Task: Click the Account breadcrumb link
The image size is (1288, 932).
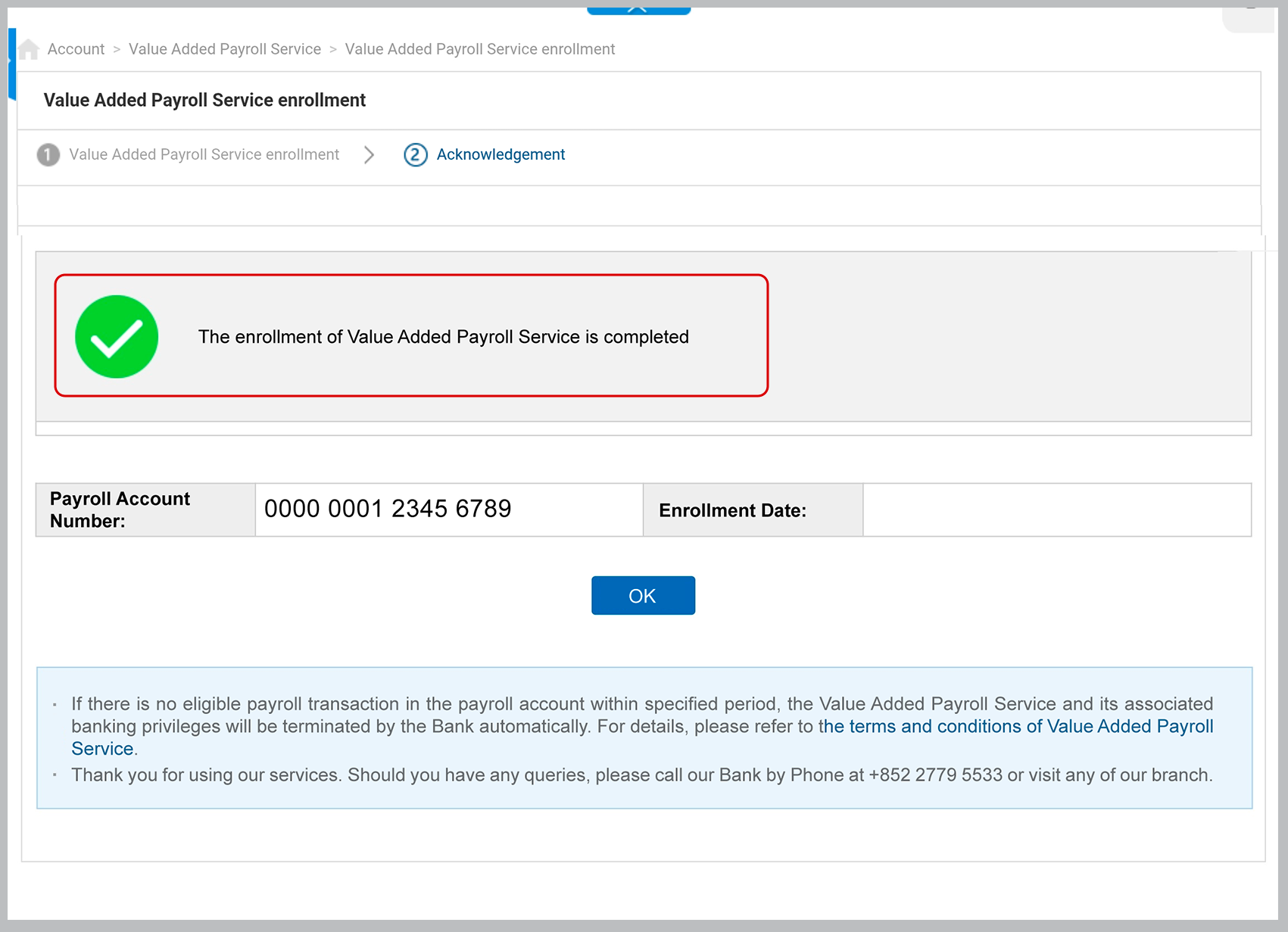Action: point(76,49)
